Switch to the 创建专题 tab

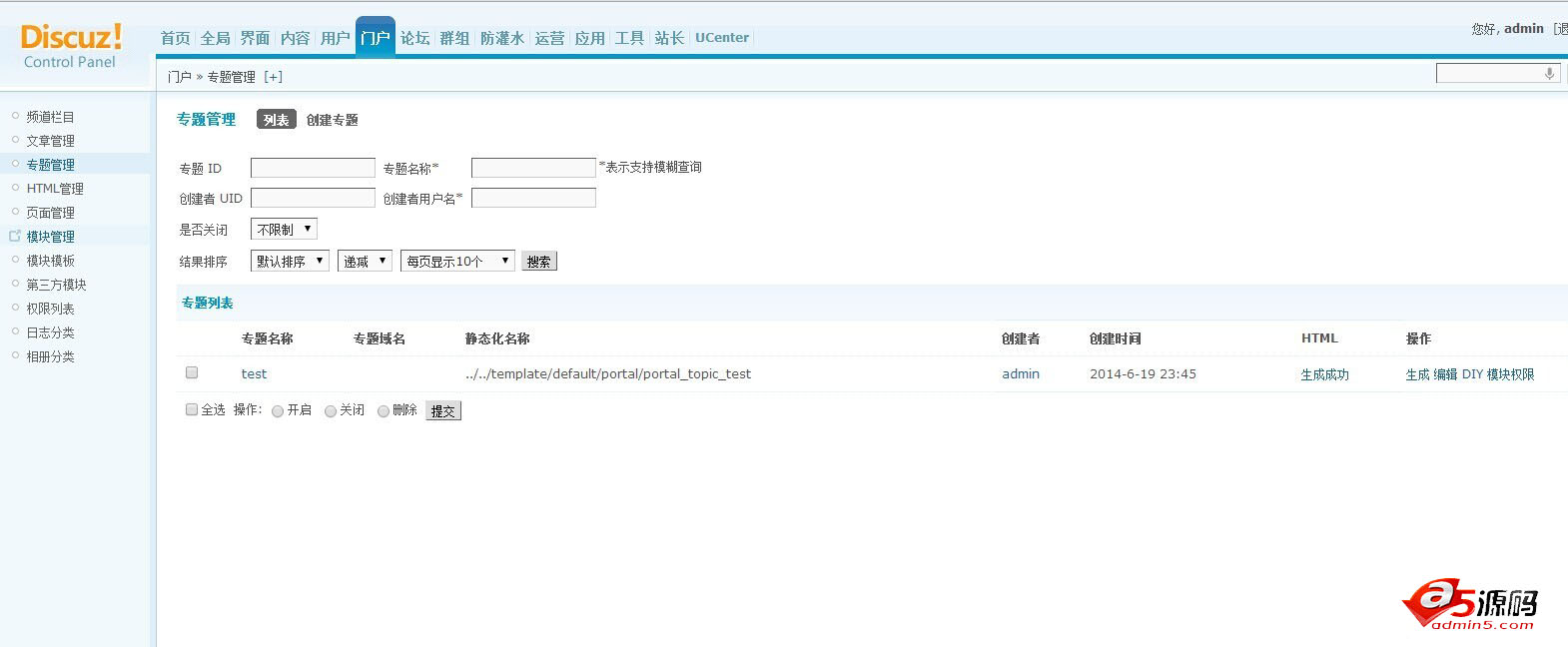(x=333, y=120)
